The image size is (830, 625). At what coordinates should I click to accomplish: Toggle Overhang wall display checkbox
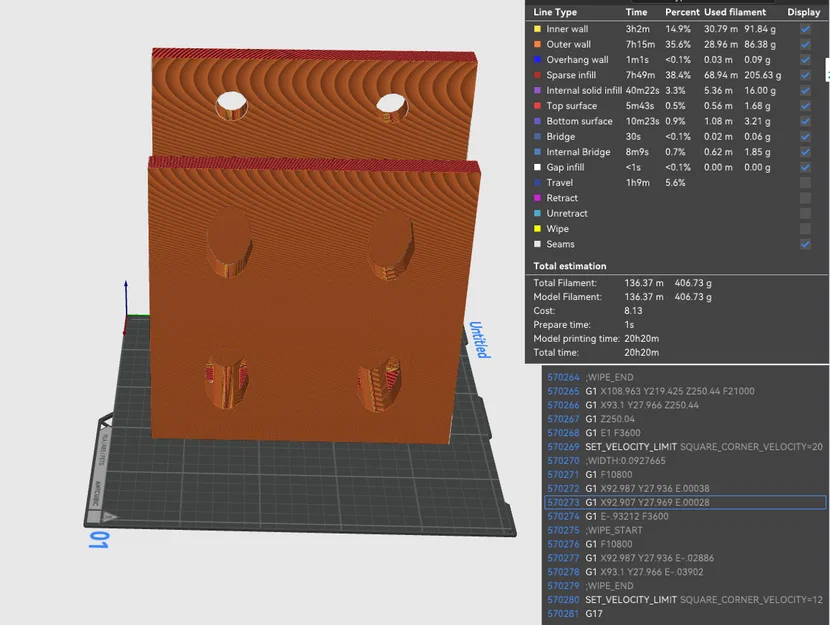point(805,60)
